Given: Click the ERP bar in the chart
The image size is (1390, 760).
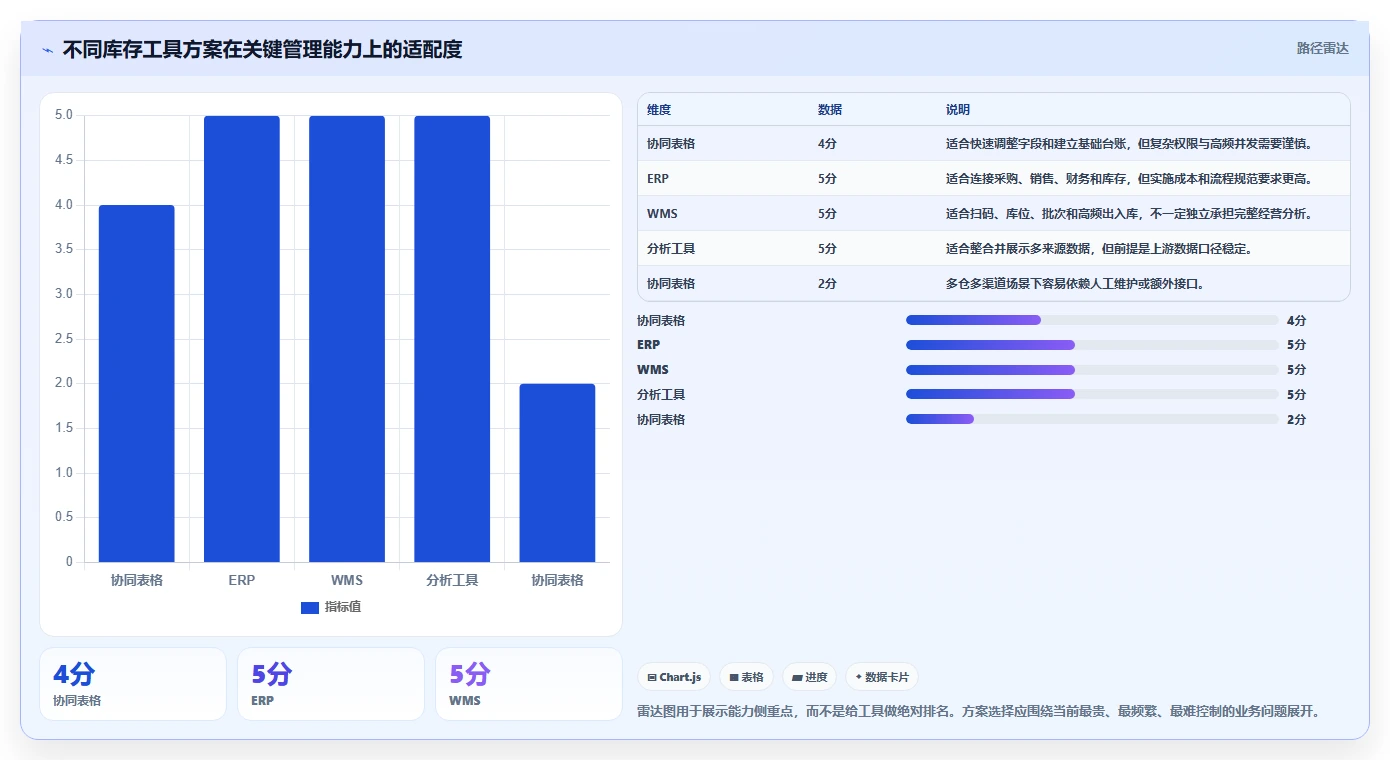Looking at the screenshot, I should click(x=242, y=339).
